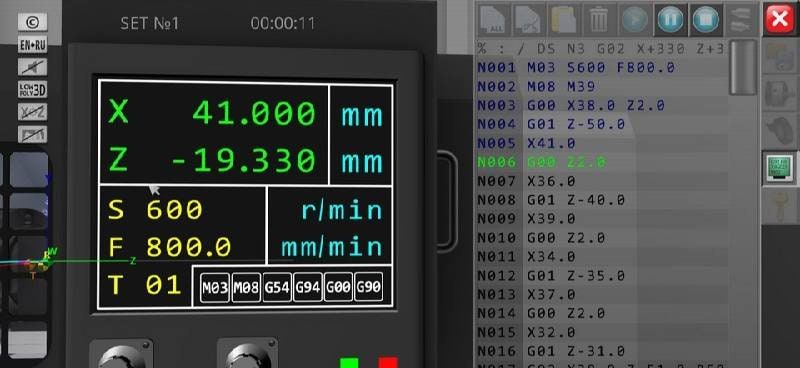Open a program with the folder icon
This screenshot has height=368, width=800.
pos(564,20)
